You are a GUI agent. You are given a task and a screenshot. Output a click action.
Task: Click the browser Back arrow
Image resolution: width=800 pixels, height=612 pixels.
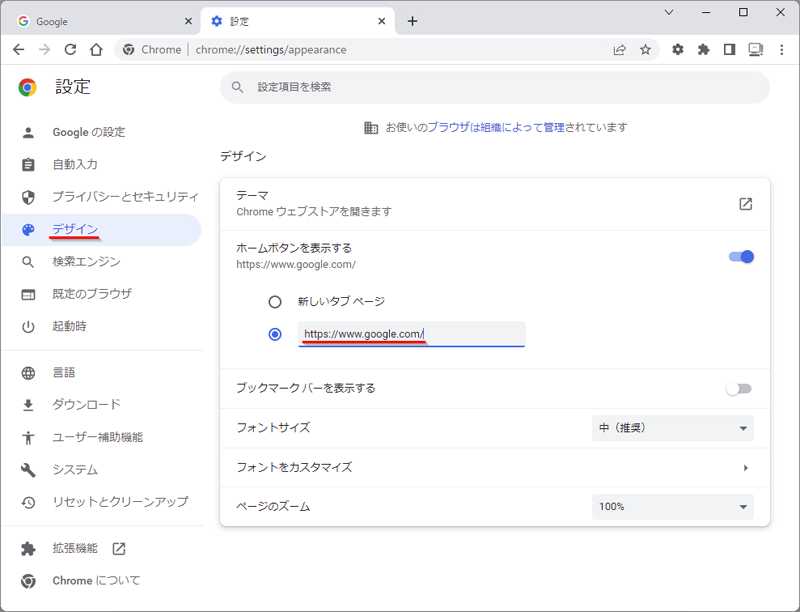pyautogui.click(x=19, y=49)
